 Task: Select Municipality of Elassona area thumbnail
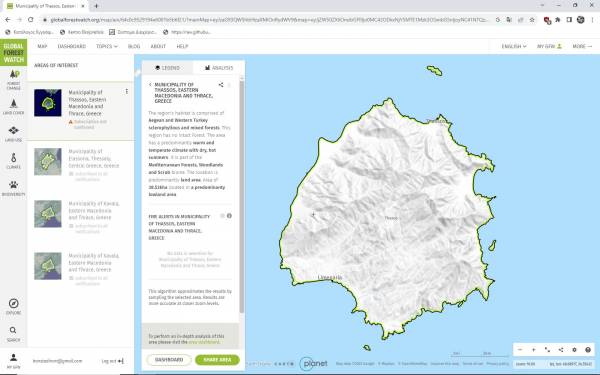(47, 161)
